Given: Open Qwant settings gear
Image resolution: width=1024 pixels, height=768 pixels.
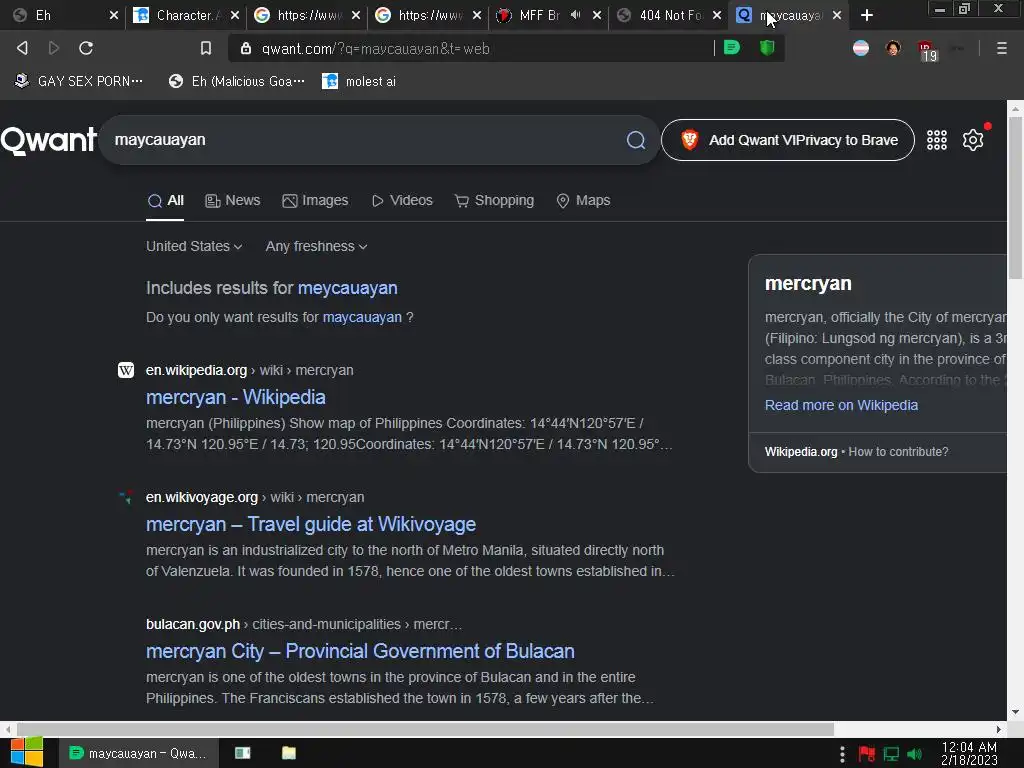Looking at the screenshot, I should click(x=973, y=140).
